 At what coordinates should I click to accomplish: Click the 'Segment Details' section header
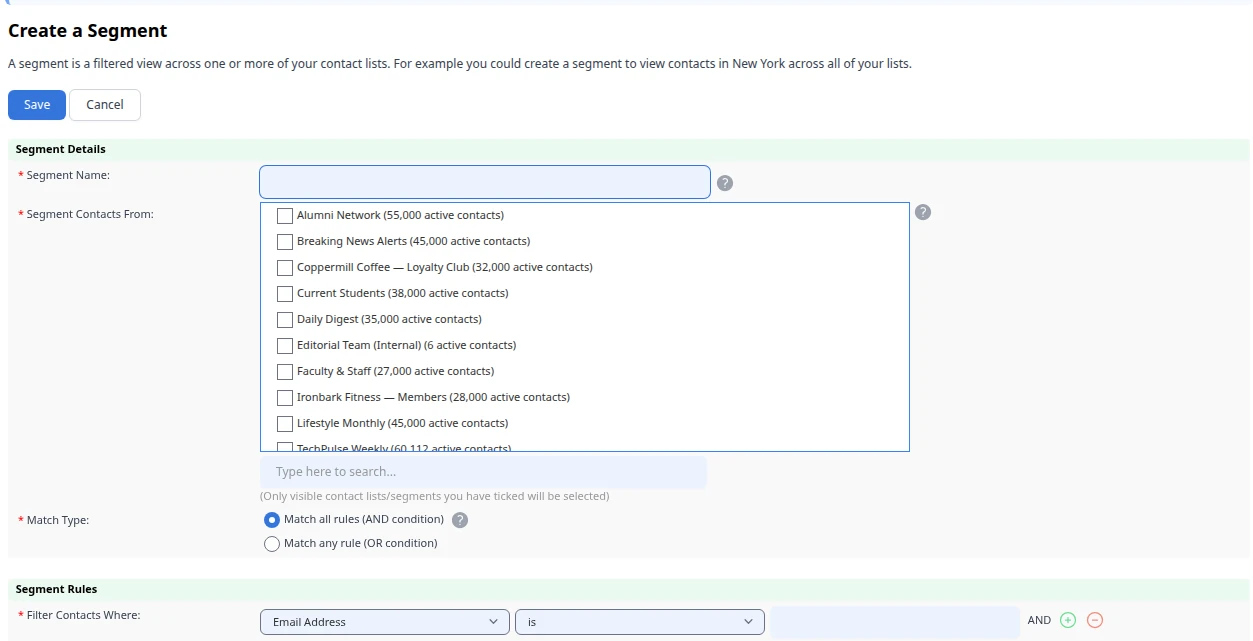(61, 150)
